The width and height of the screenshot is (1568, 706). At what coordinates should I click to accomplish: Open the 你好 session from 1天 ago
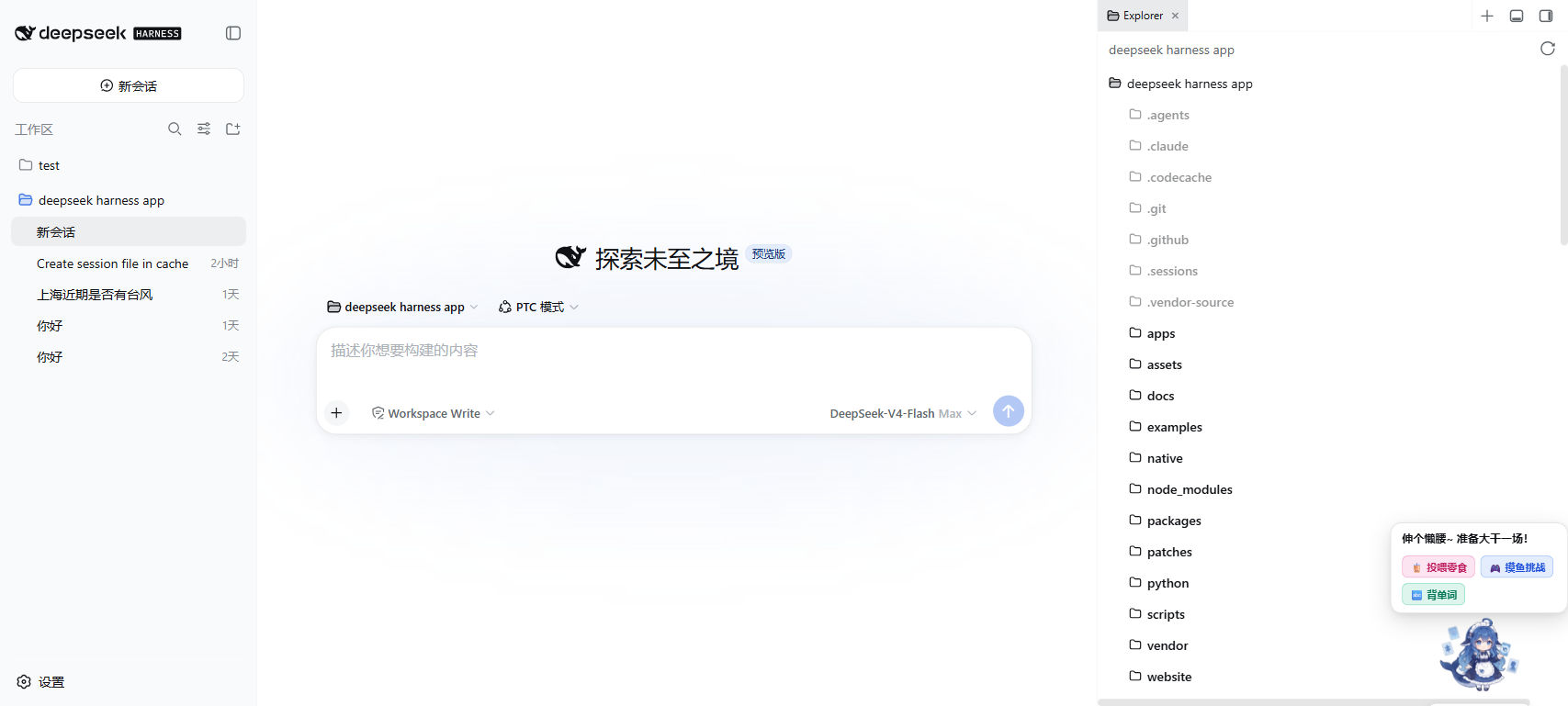tap(129, 326)
